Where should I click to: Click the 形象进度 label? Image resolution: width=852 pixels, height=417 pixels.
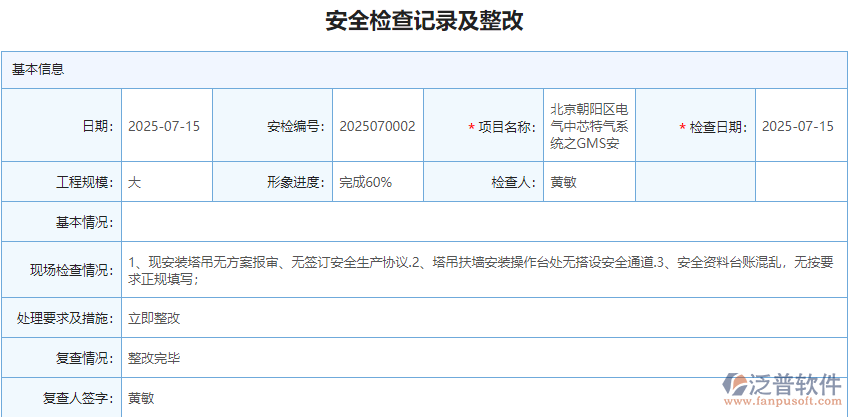[296, 182]
